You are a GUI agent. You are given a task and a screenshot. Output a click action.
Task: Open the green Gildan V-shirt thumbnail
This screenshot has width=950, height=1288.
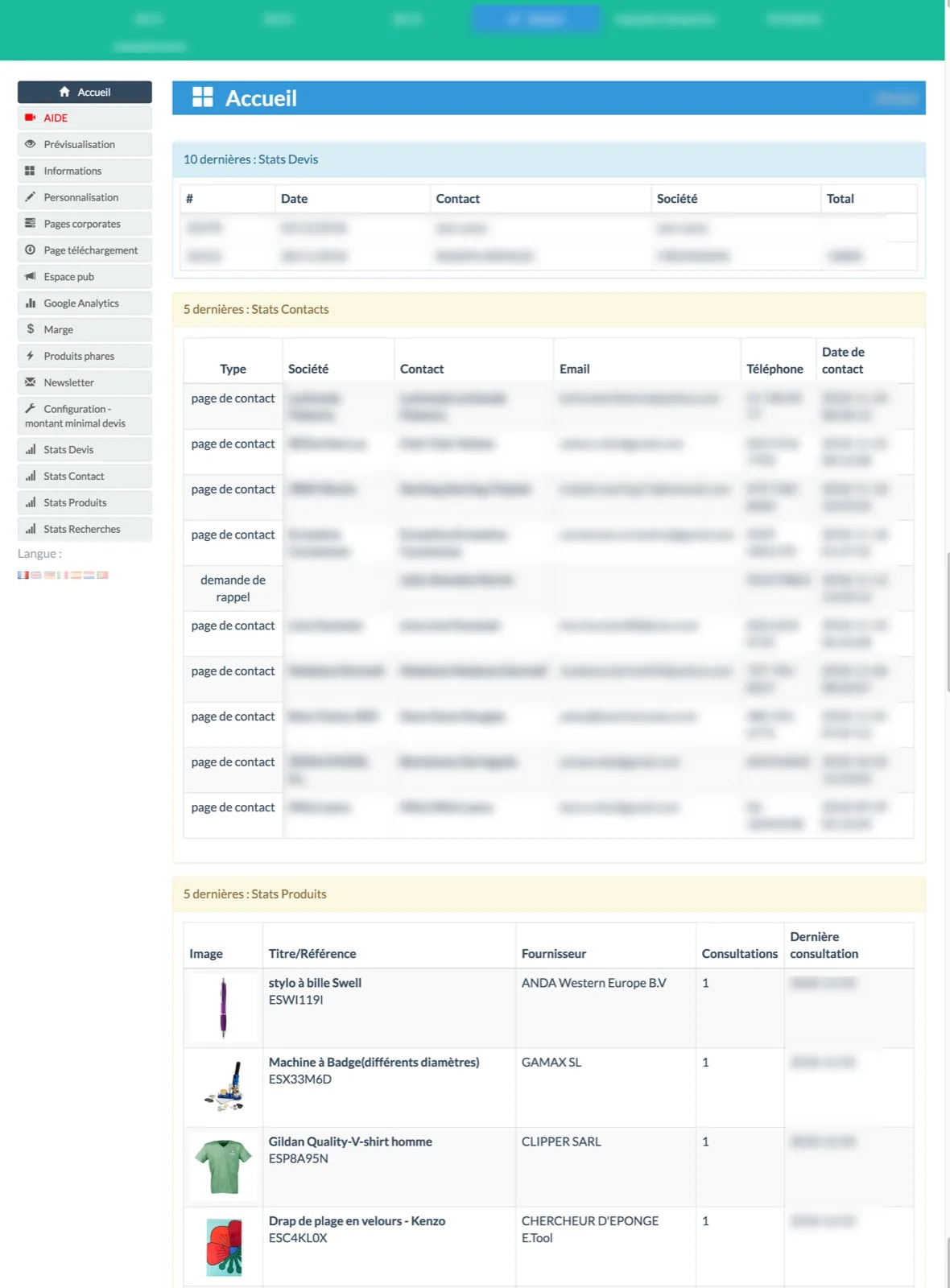[x=223, y=1166]
